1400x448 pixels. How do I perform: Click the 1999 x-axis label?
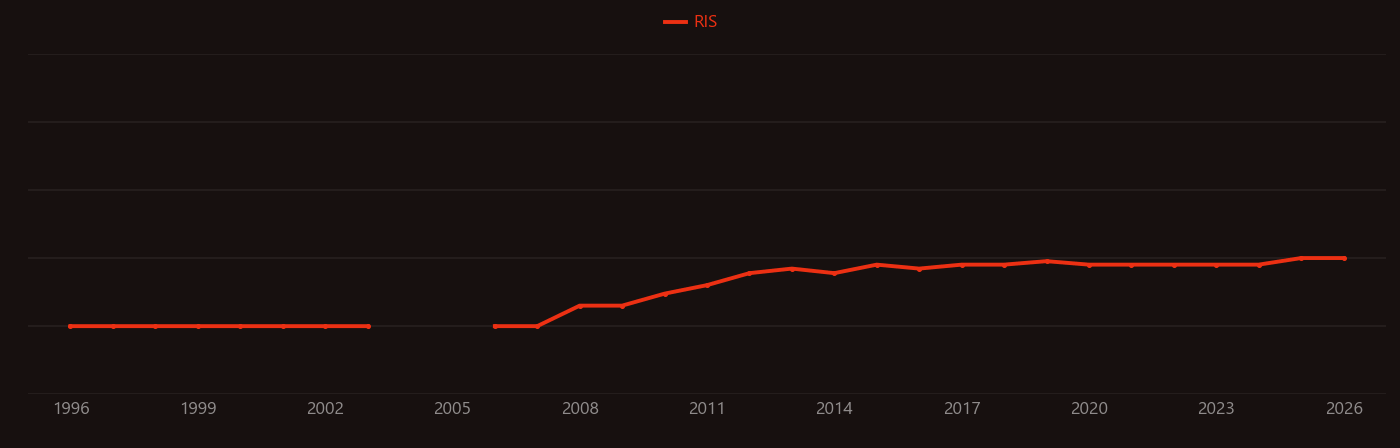[x=198, y=409]
